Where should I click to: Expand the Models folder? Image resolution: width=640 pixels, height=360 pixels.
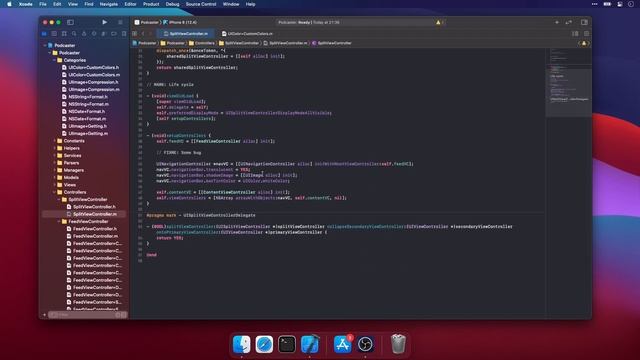(54, 178)
